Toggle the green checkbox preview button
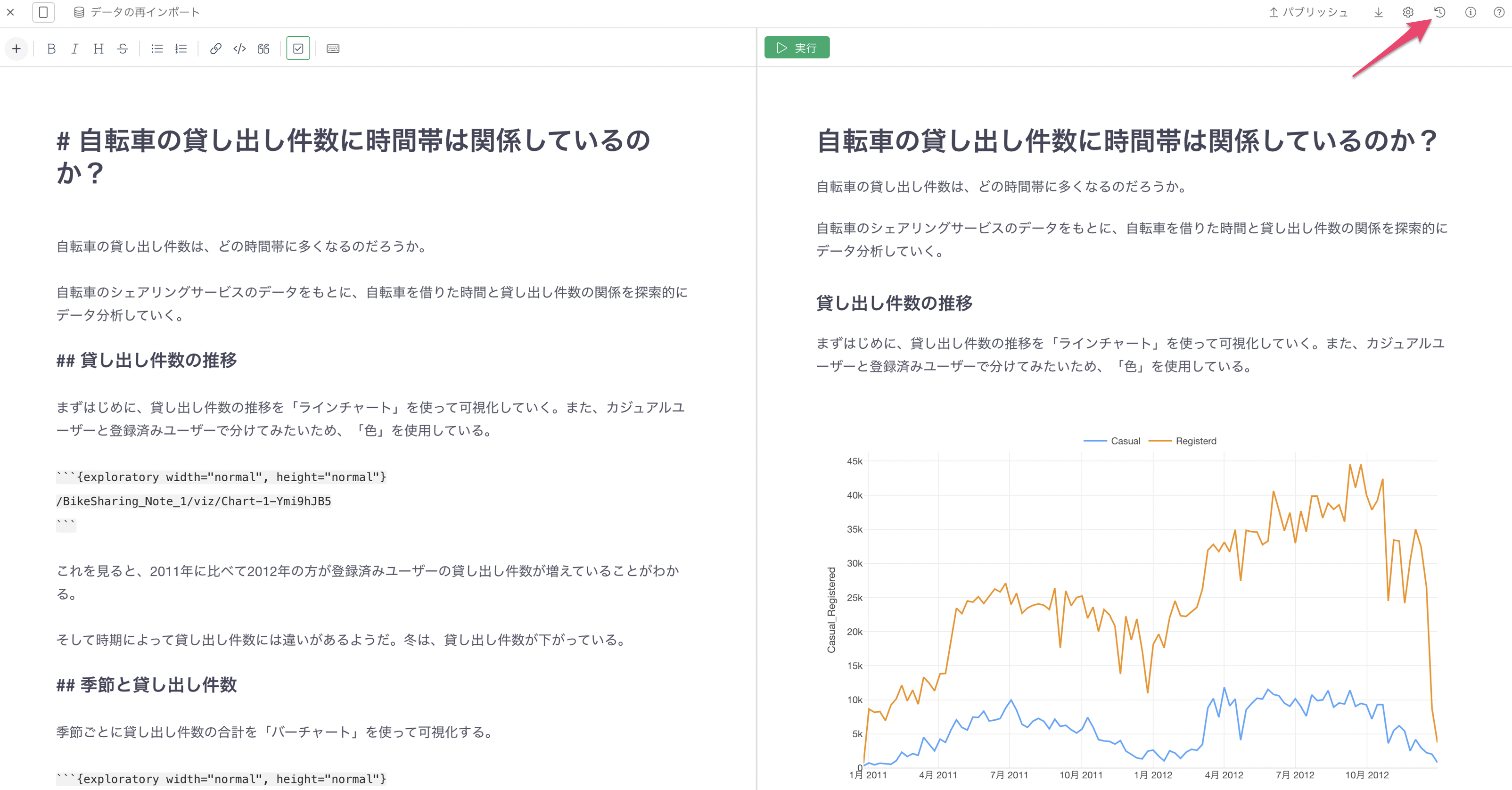The width and height of the screenshot is (1512, 790). tap(298, 49)
